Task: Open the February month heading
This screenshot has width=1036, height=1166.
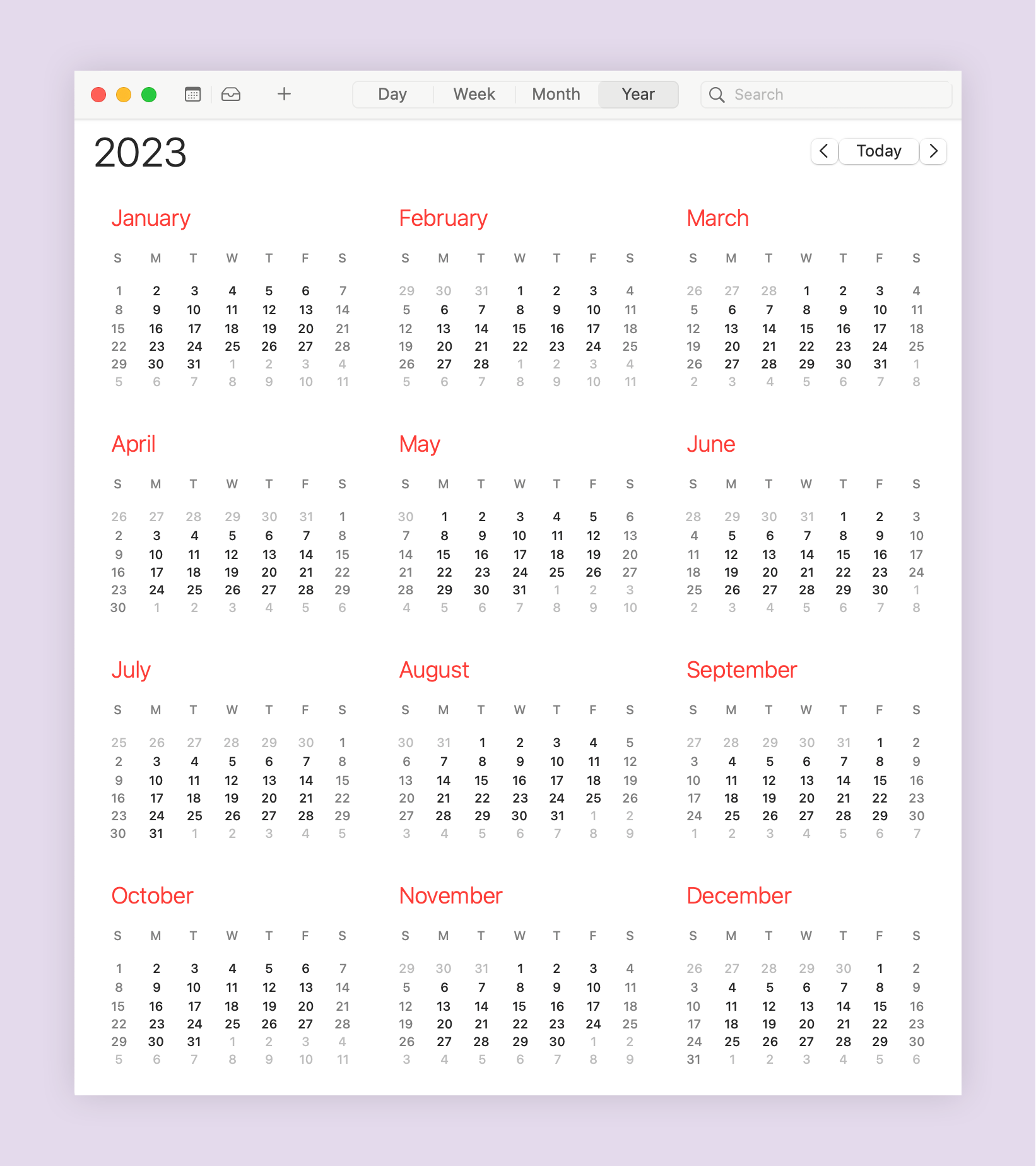Action: pyautogui.click(x=443, y=218)
